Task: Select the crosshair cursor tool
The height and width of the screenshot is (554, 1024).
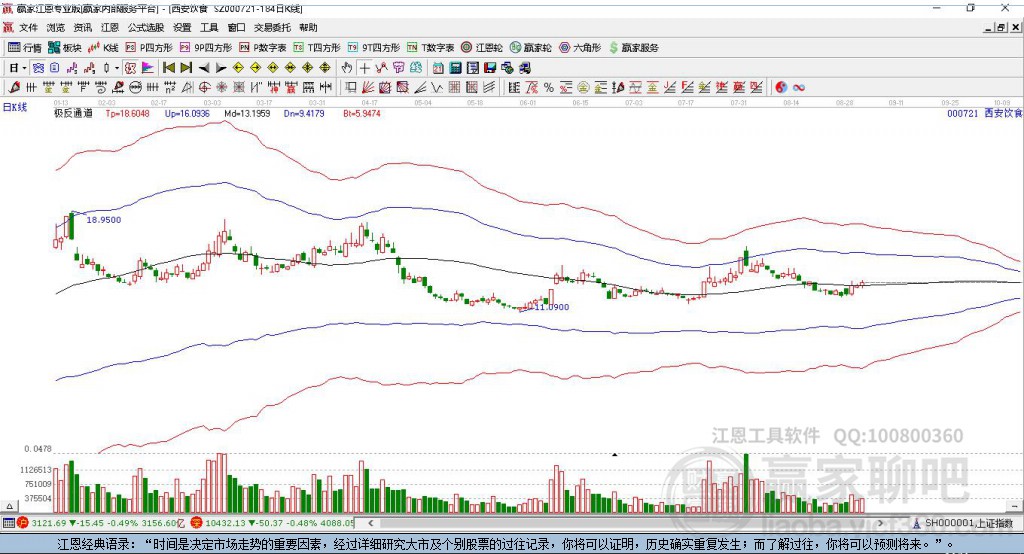Action: [x=364, y=68]
